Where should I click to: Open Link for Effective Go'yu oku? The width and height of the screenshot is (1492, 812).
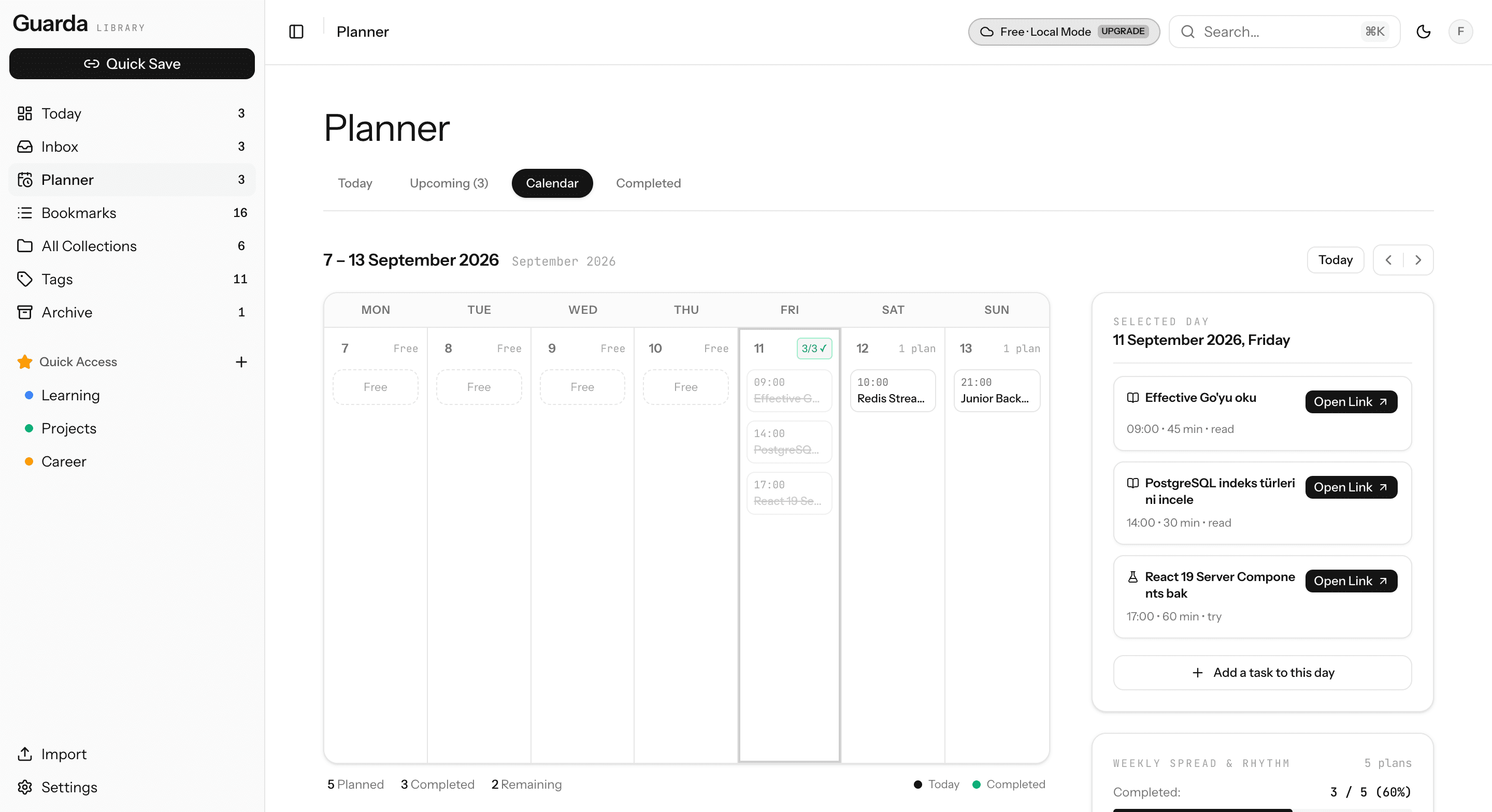1351,402
